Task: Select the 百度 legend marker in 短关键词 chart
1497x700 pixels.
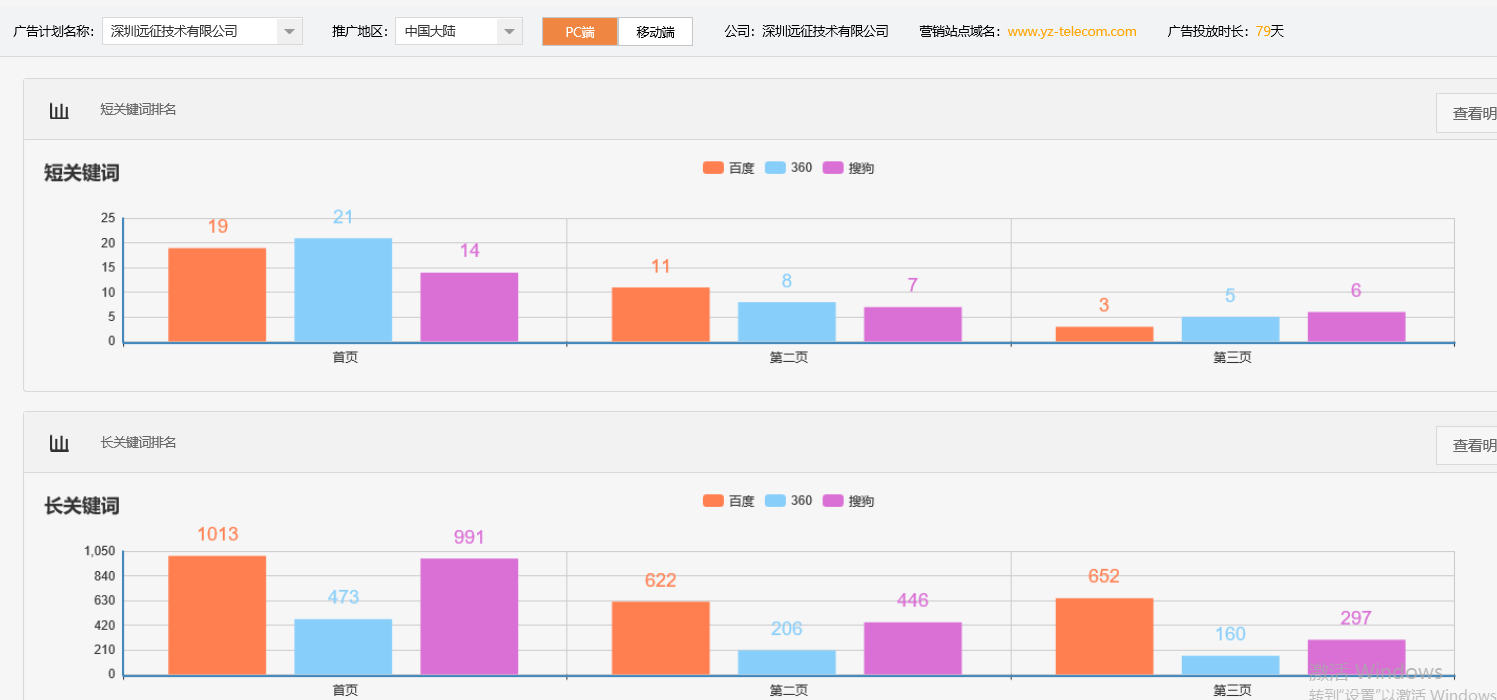Action: (713, 168)
